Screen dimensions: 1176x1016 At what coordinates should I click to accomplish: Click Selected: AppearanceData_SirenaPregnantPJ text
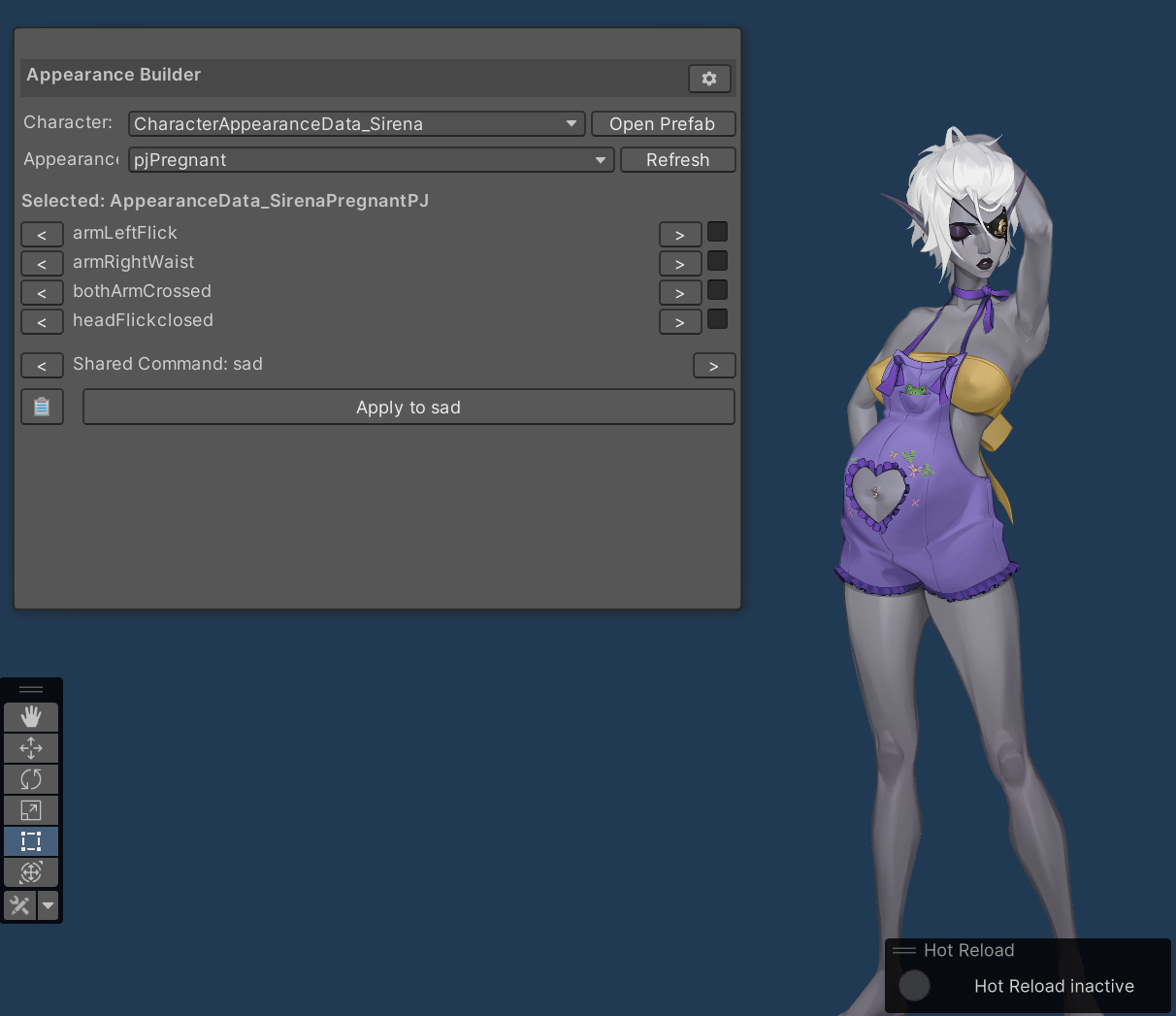pyautogui.click(x=225, y=201)
